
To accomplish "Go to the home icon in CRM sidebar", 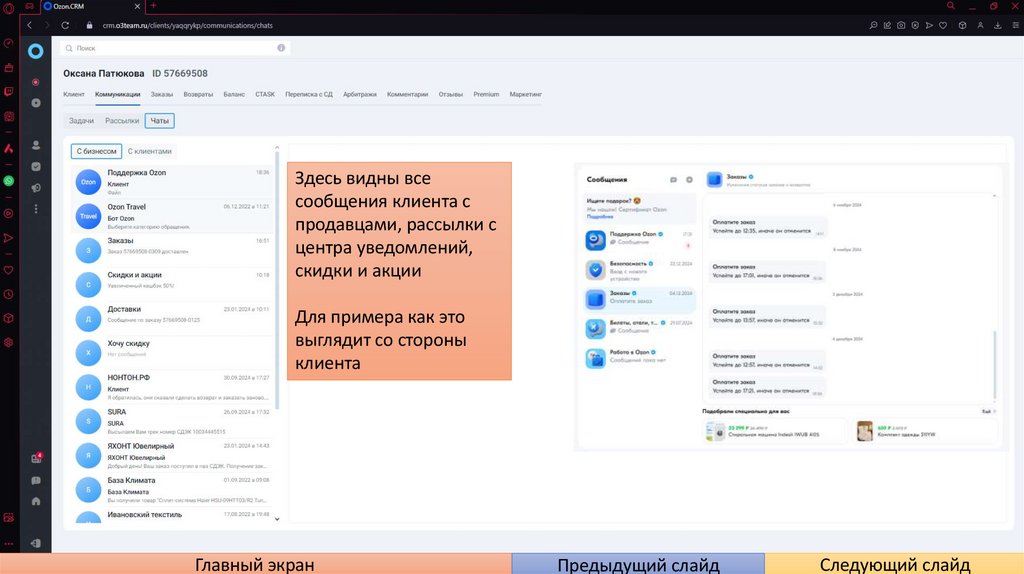I will [x=36, y=502].
